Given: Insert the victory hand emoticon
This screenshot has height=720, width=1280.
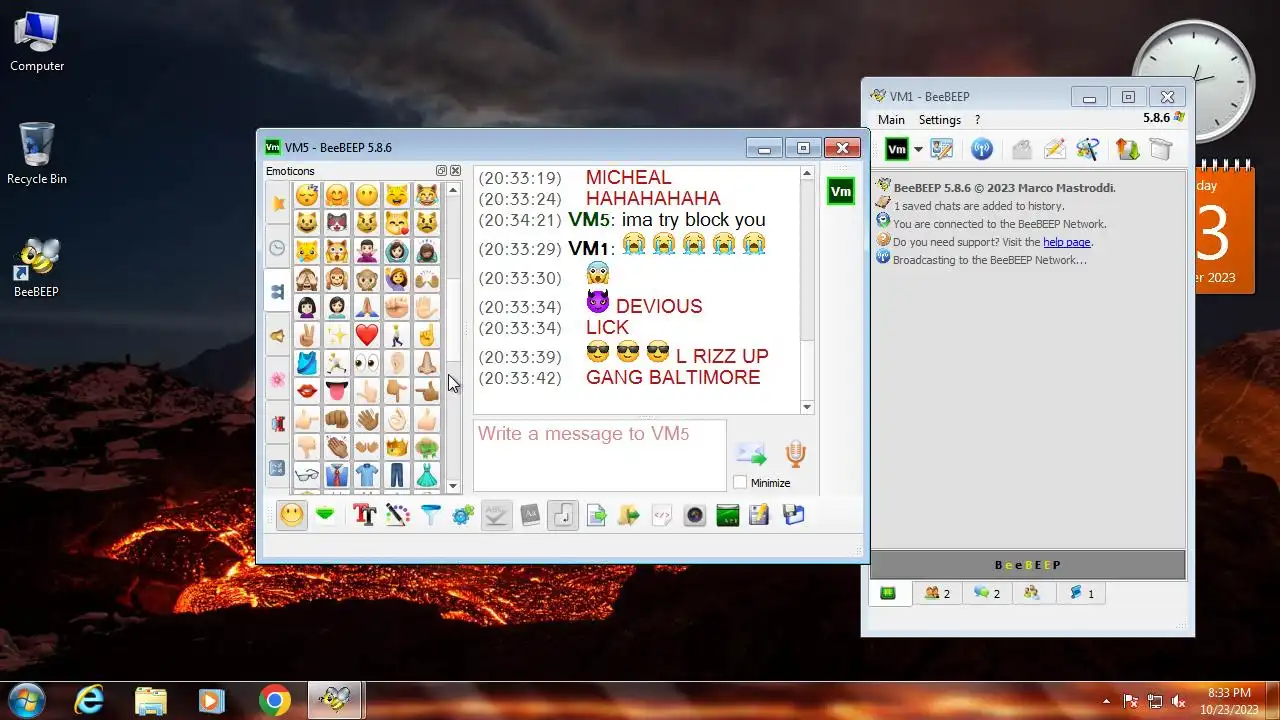Looking at the screenshot, I should click(x=307, y=335).
